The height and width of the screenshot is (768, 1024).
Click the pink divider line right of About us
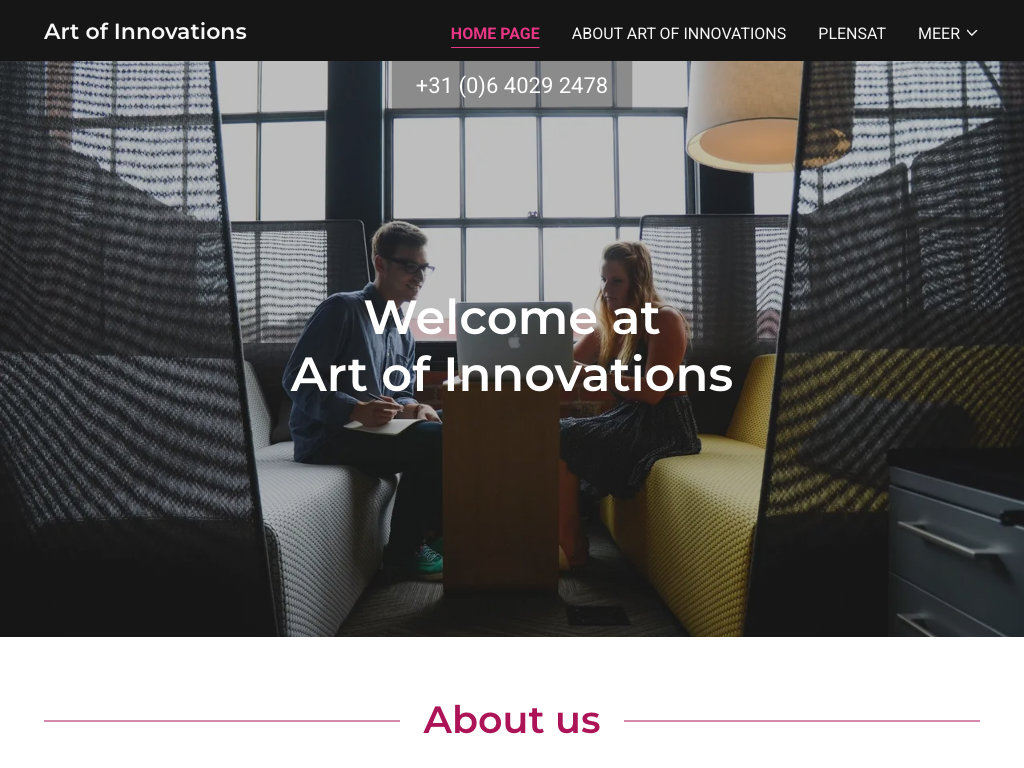pos(802,721)
